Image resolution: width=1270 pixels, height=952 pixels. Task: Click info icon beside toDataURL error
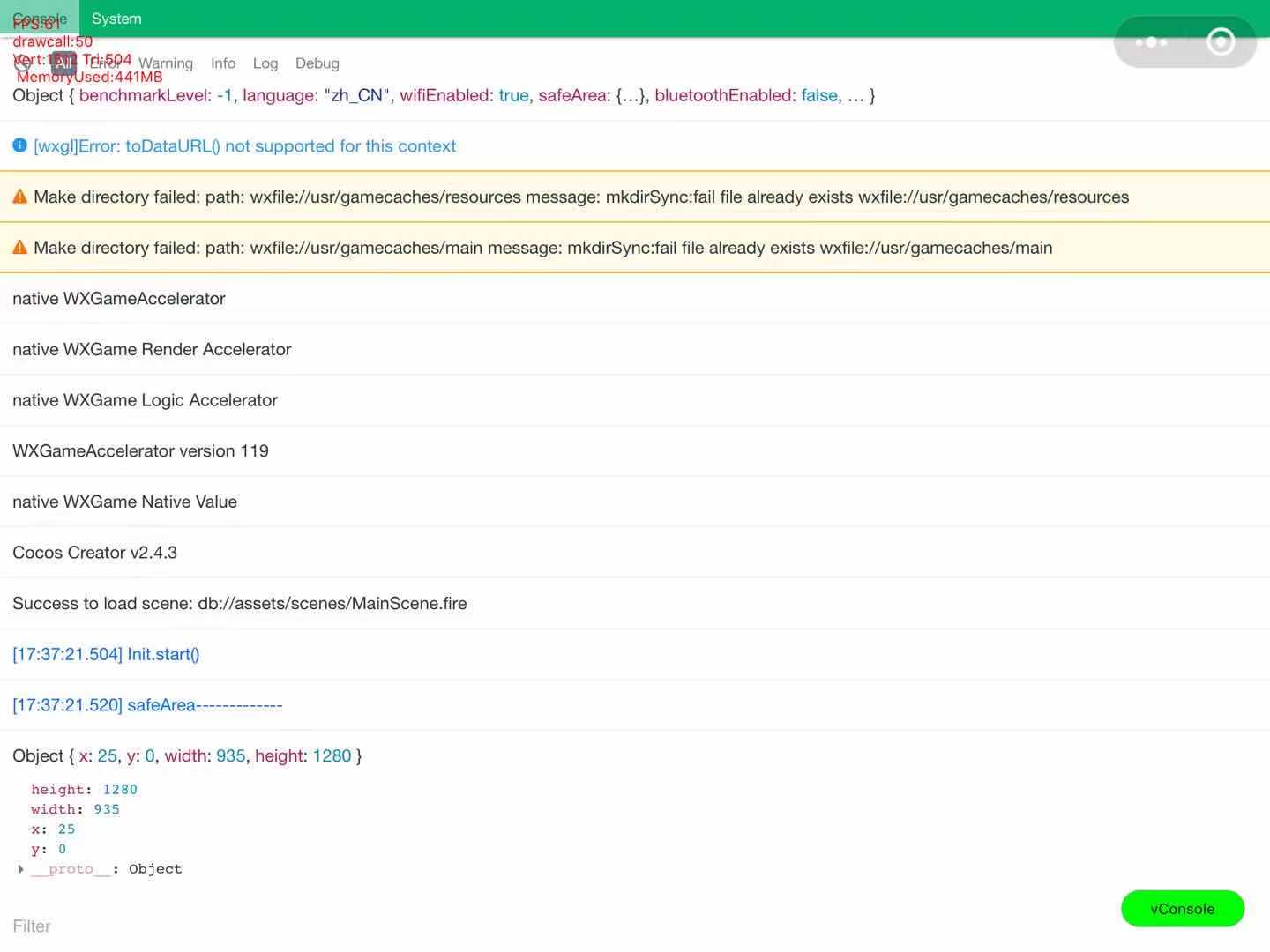pos(19,145)
